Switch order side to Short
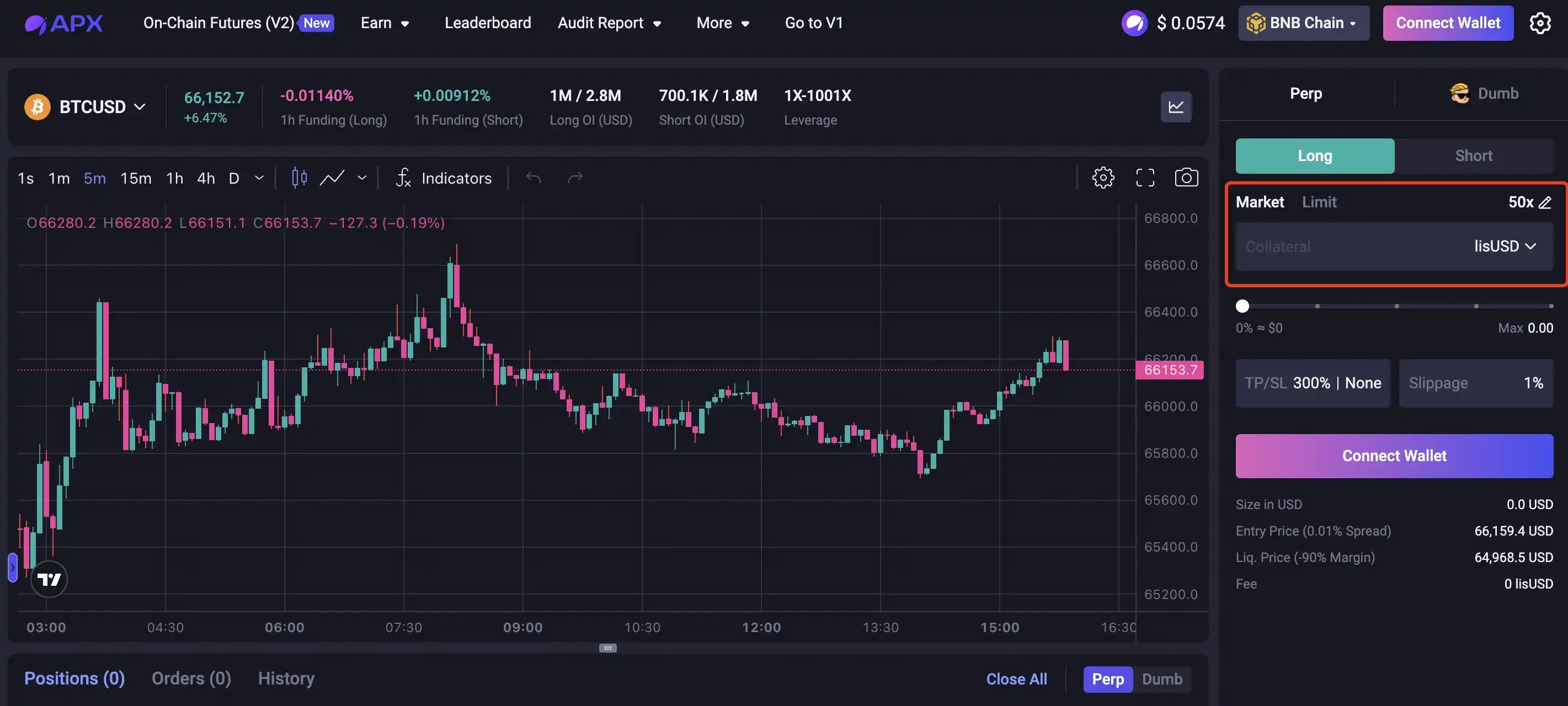1568x706 pixels. point(1473,156)
